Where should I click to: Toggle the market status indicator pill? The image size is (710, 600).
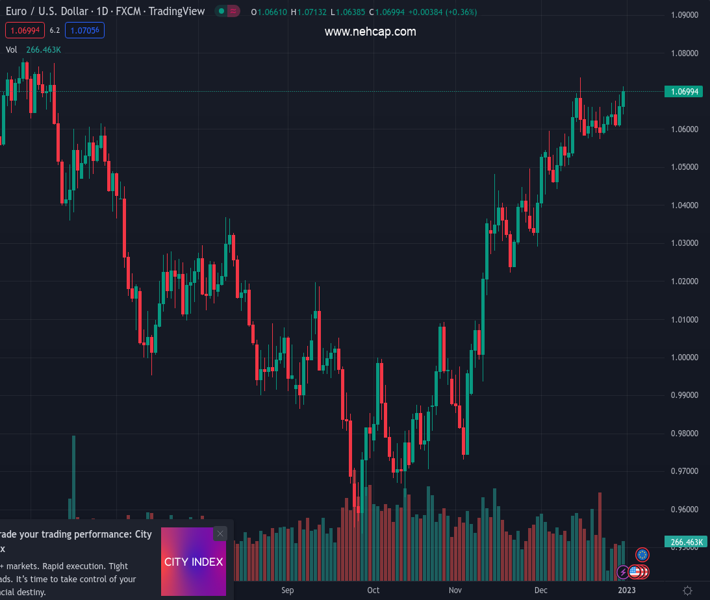(228, 12)
